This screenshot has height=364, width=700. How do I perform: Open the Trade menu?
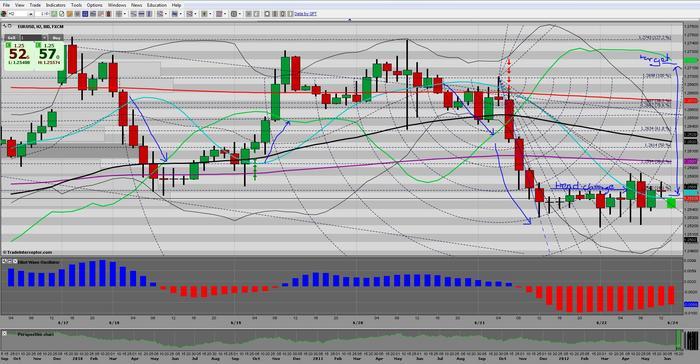[x=35, y=5]
